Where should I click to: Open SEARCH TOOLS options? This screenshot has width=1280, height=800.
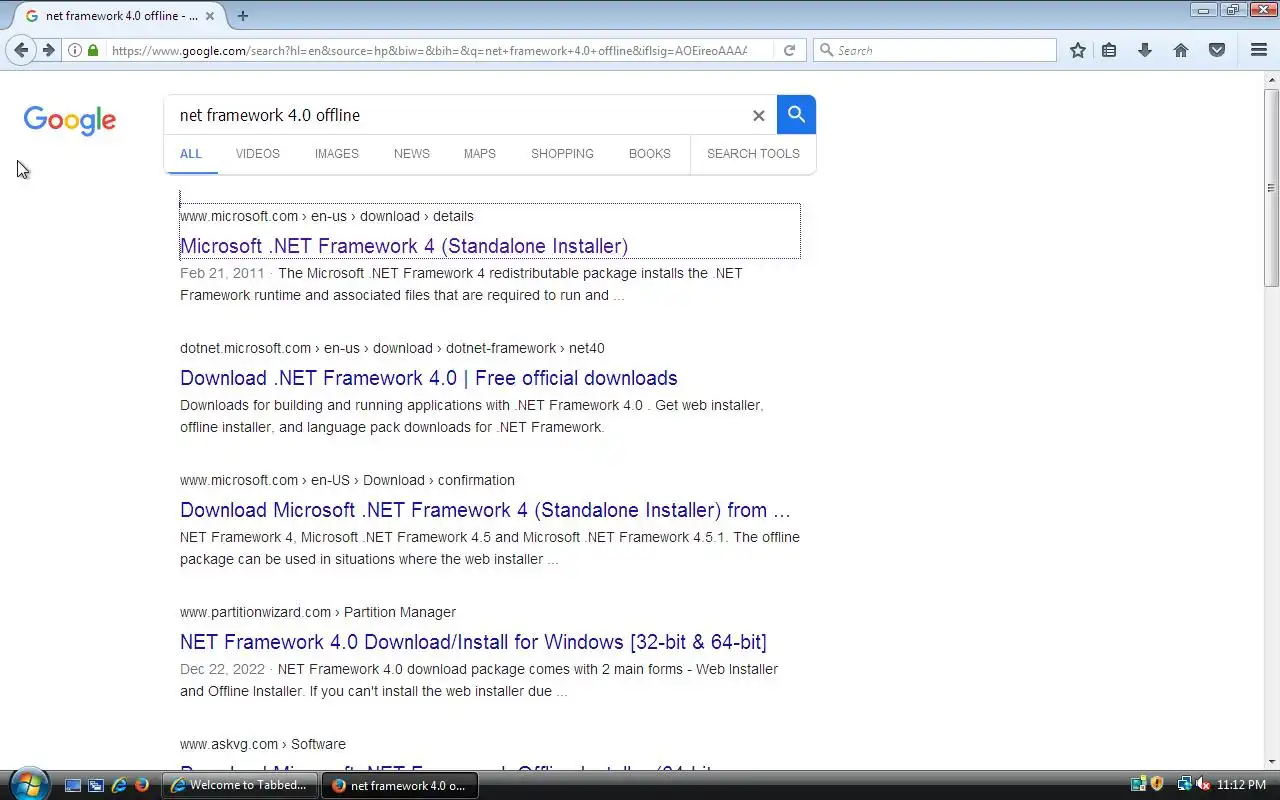[x=753, y=154]
